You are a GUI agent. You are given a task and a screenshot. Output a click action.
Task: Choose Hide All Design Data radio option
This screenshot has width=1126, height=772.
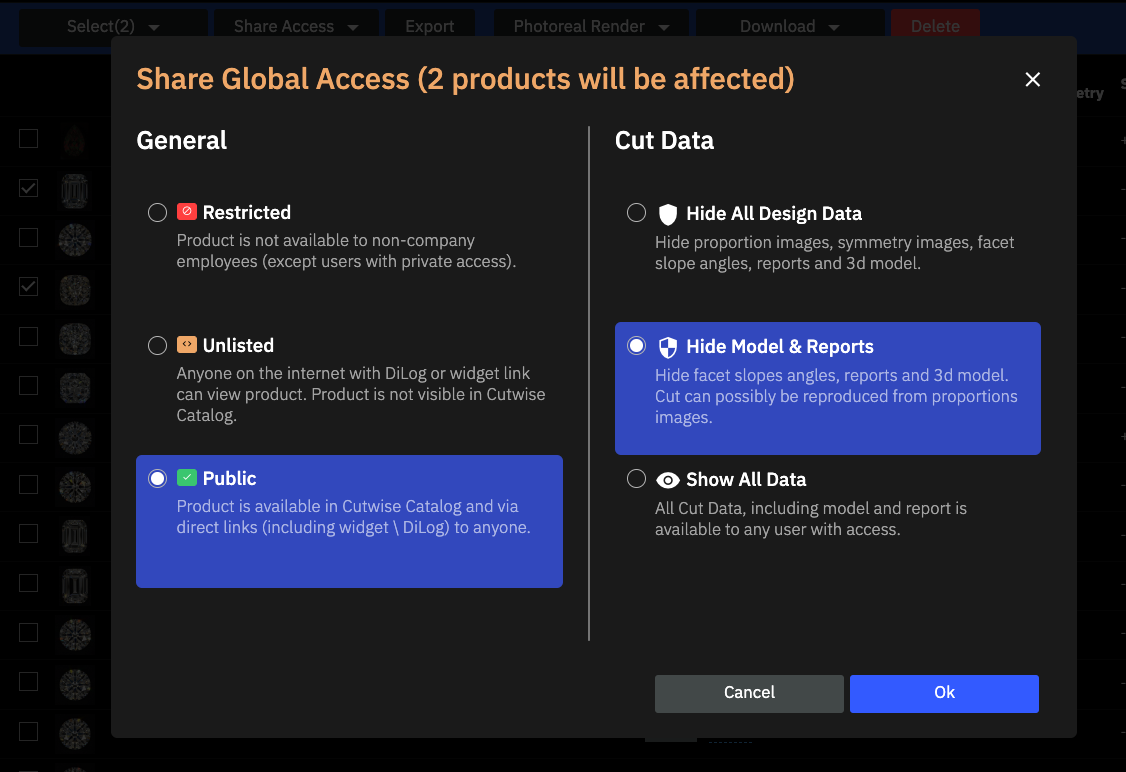(636, 213)
